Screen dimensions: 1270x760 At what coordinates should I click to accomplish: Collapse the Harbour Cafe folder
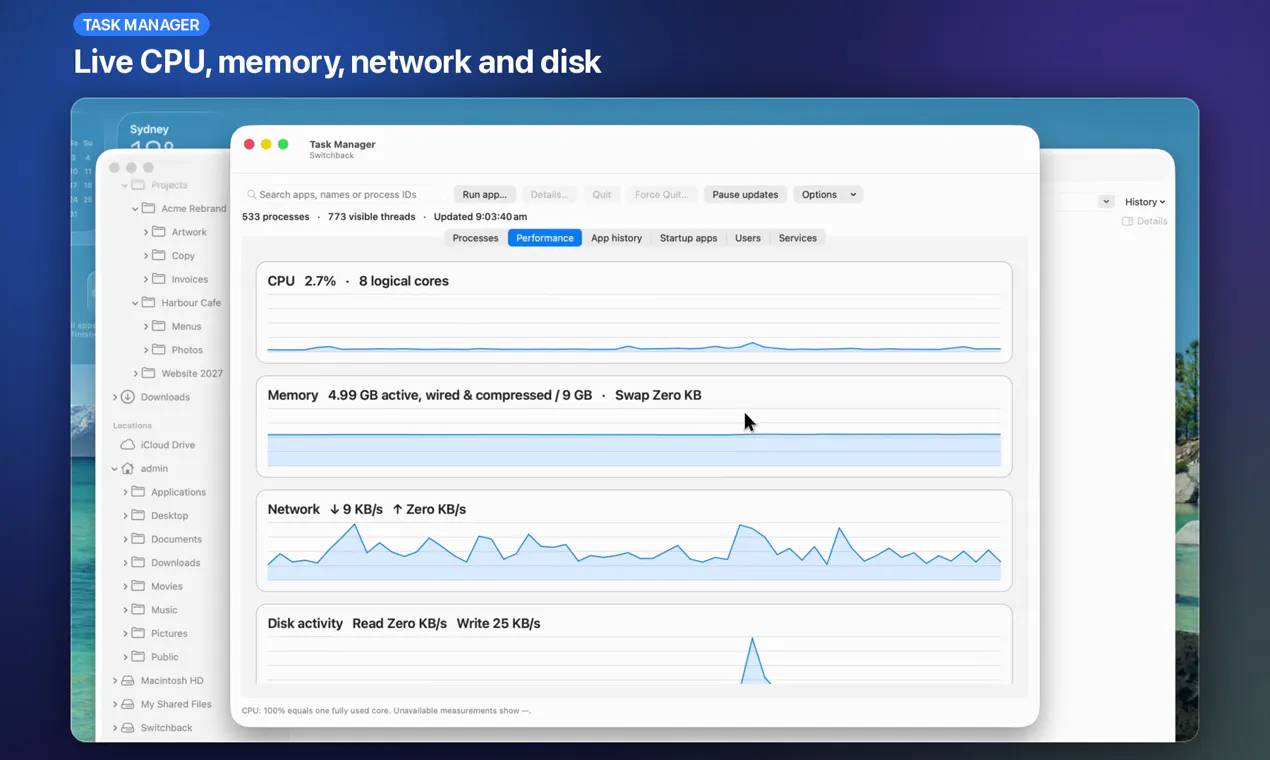click(x=135, y=303)
